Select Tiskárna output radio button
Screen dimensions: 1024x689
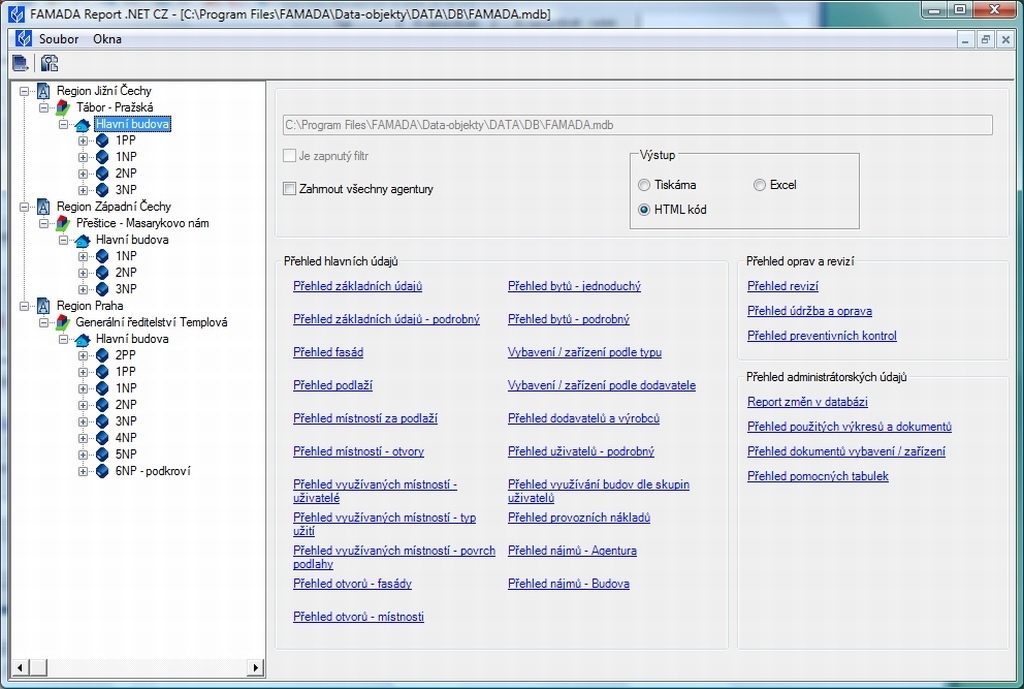point(644,185)
